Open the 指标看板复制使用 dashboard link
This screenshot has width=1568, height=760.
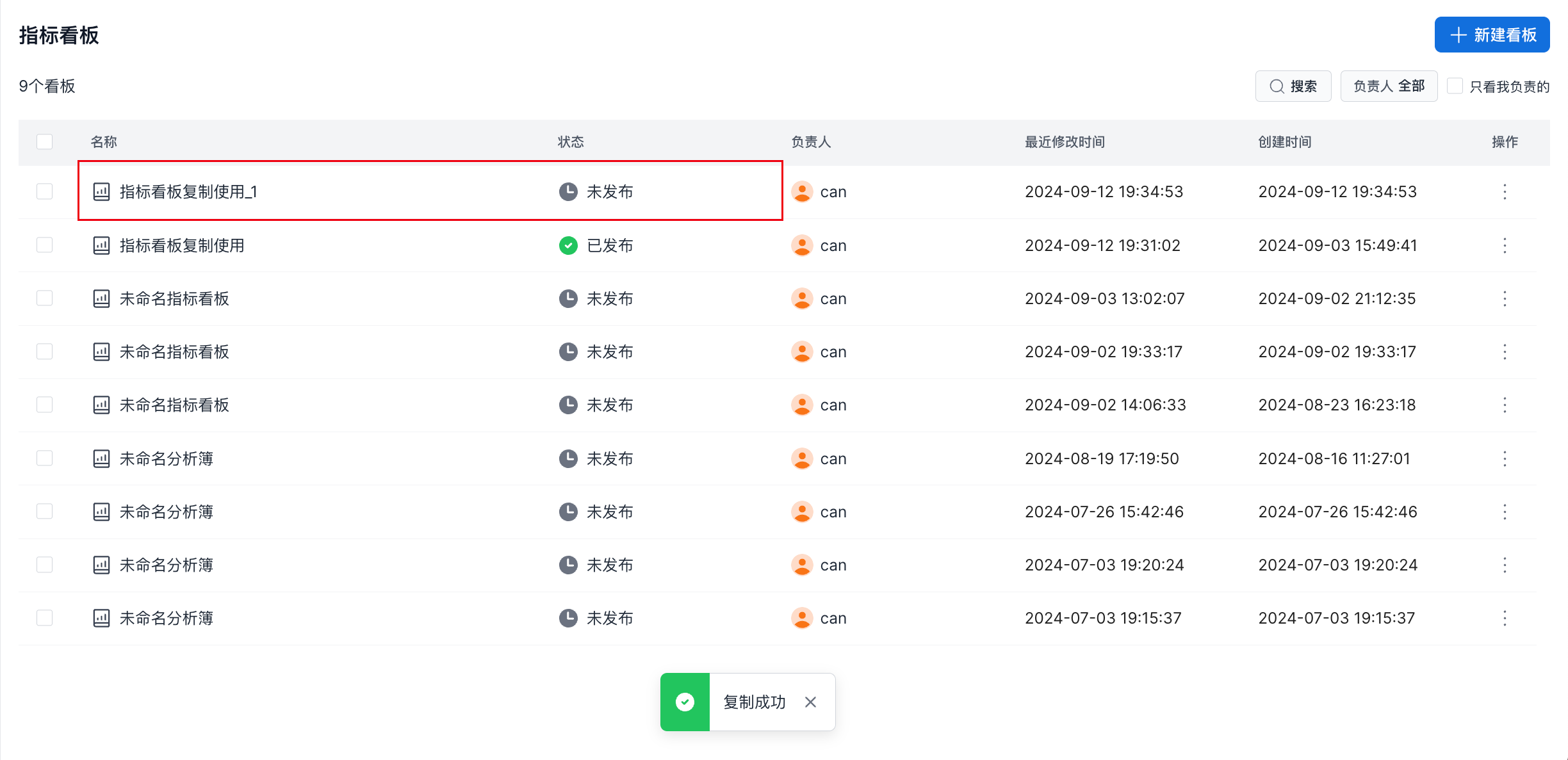[182, 245]
